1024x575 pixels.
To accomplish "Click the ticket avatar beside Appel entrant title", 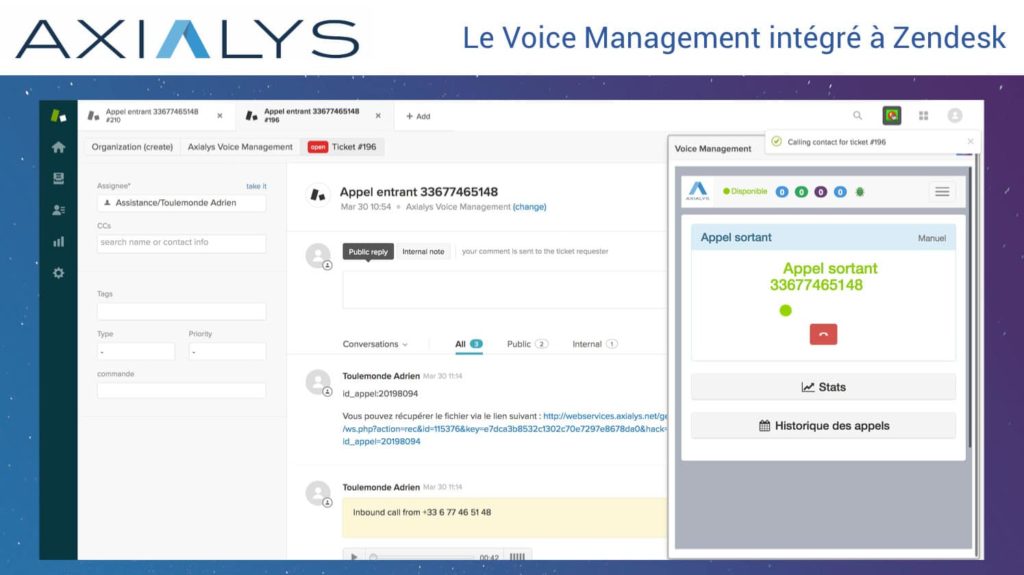I will 318,195.
